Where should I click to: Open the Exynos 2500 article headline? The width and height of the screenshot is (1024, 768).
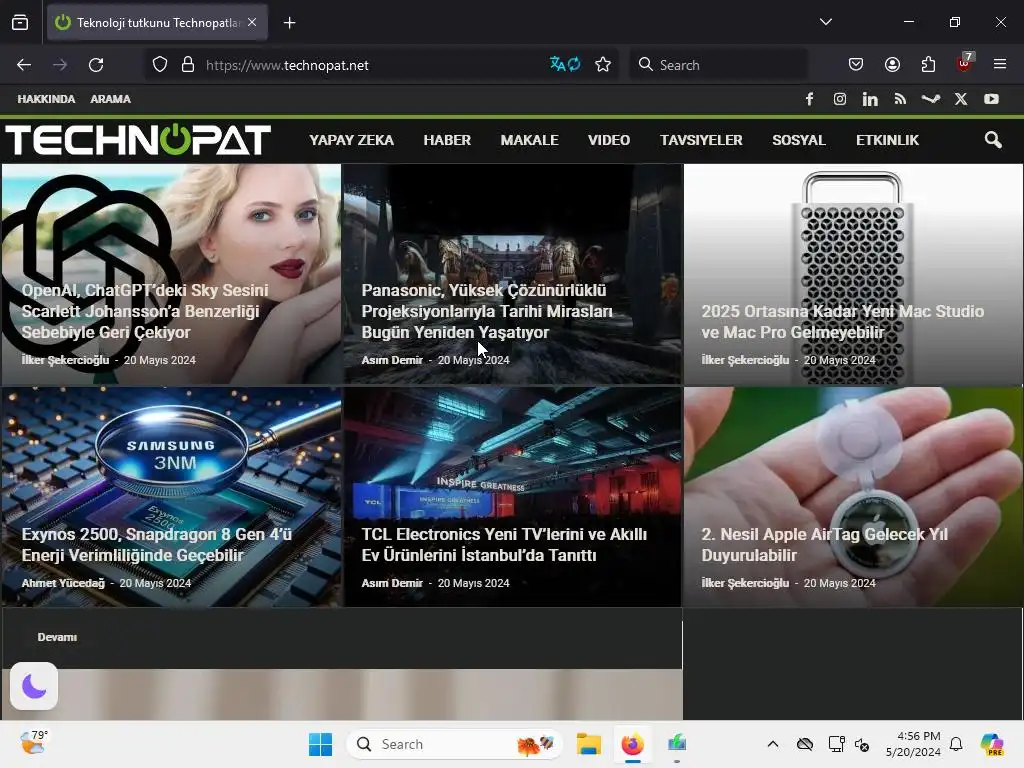157,544
